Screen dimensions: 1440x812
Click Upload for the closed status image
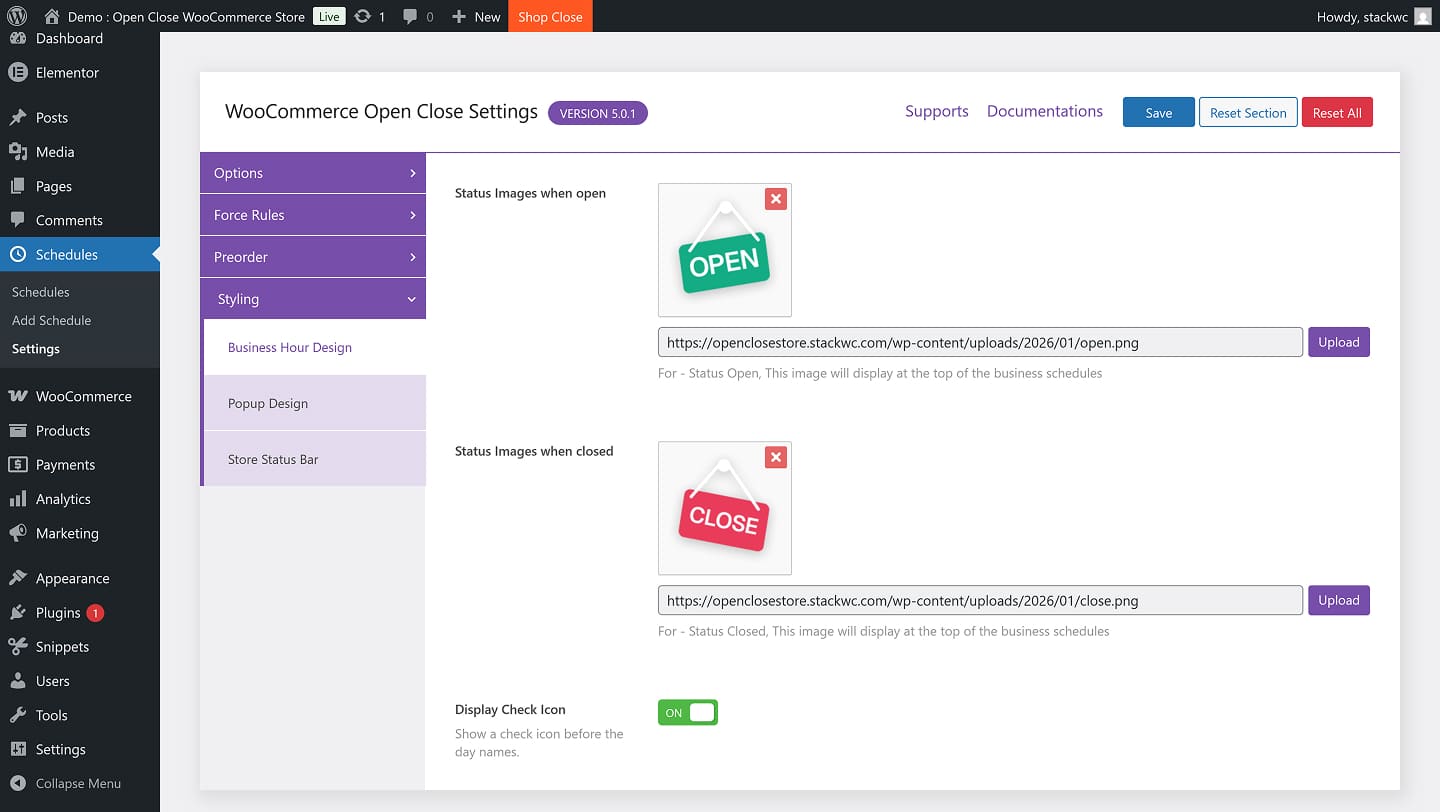pos(1339,600)
